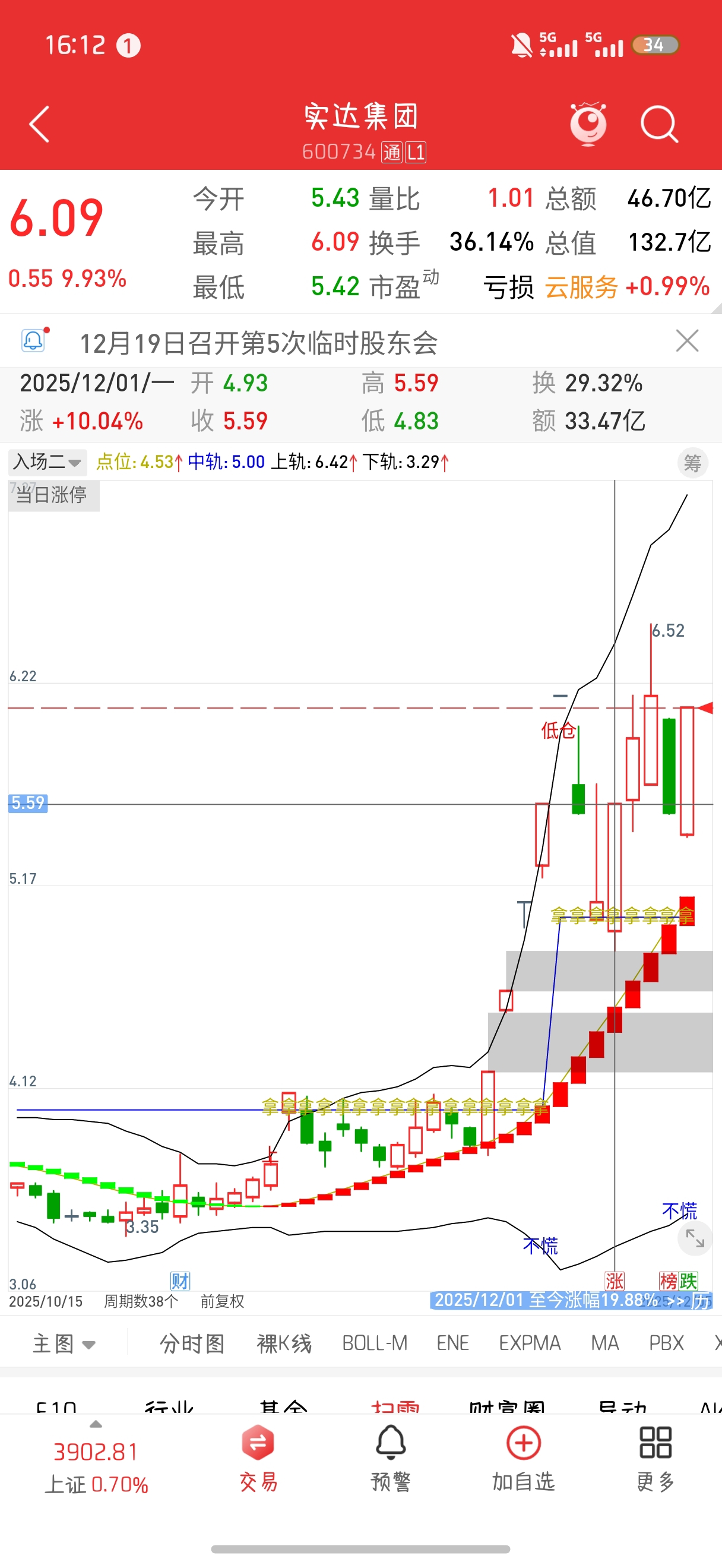The image size is (722, 1568).
Task: Tap the 财 financial marker
Action: pyautogui.click(x=180, y=1281)
